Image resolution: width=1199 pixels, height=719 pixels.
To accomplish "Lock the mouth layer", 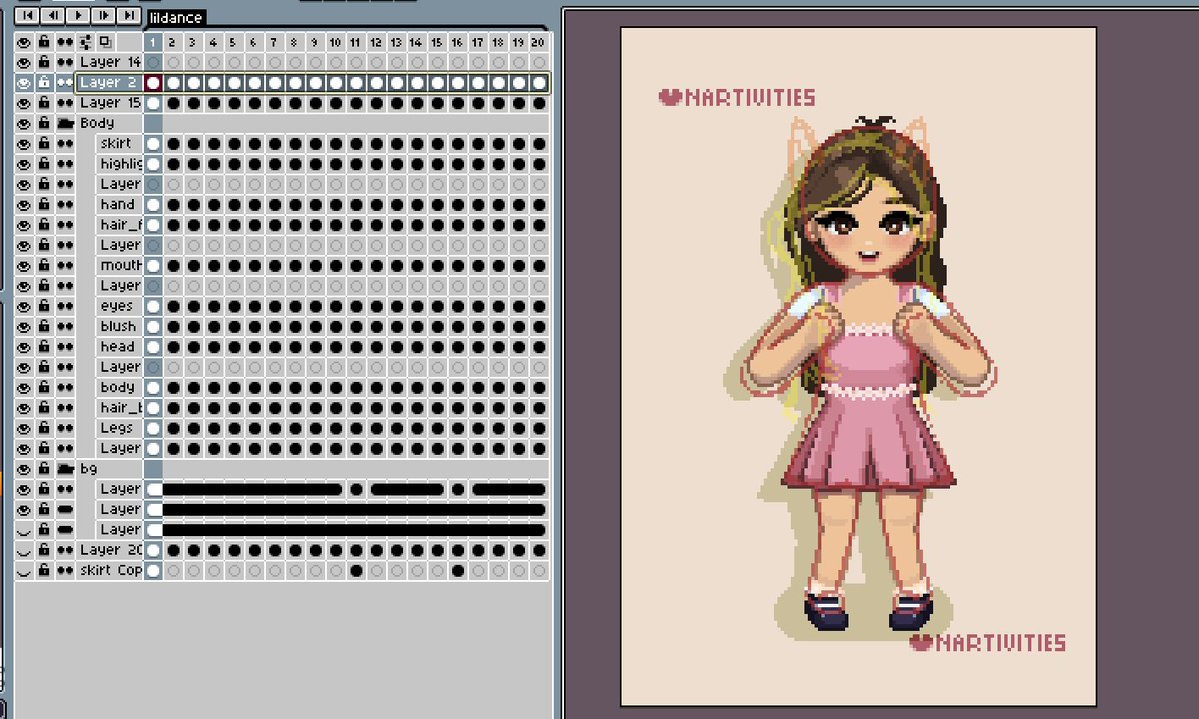I will click(x=44, y=265).
